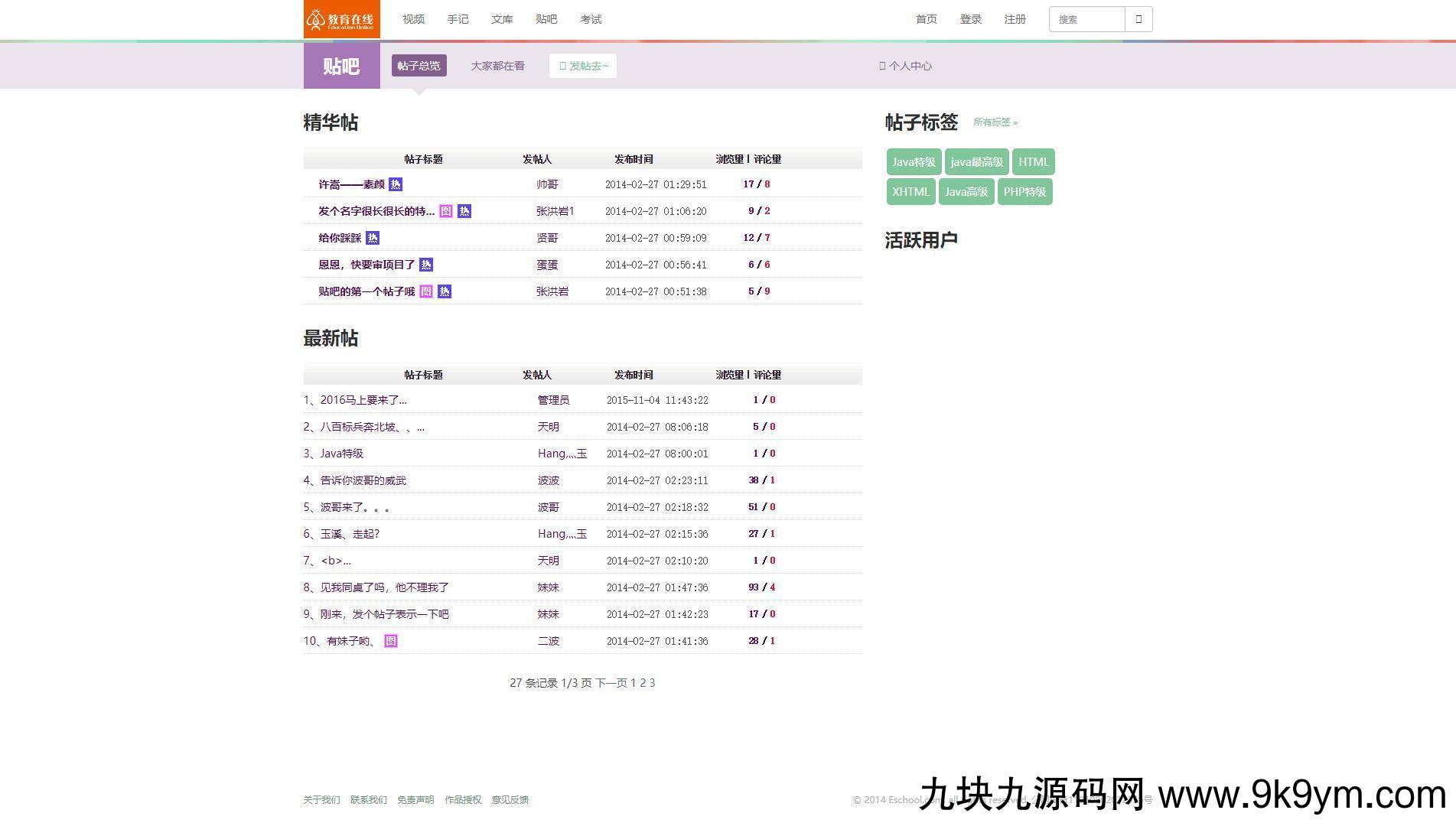The image size is (1456, 823).
Task: Select the Java特级 tag
Action: (914, 162)
